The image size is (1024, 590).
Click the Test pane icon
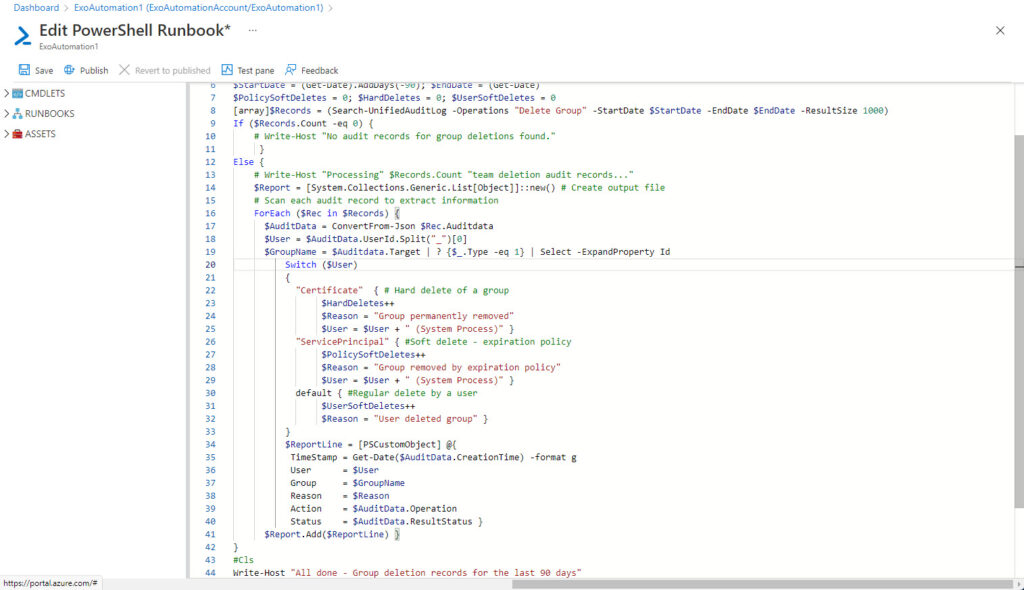point(227,69)
